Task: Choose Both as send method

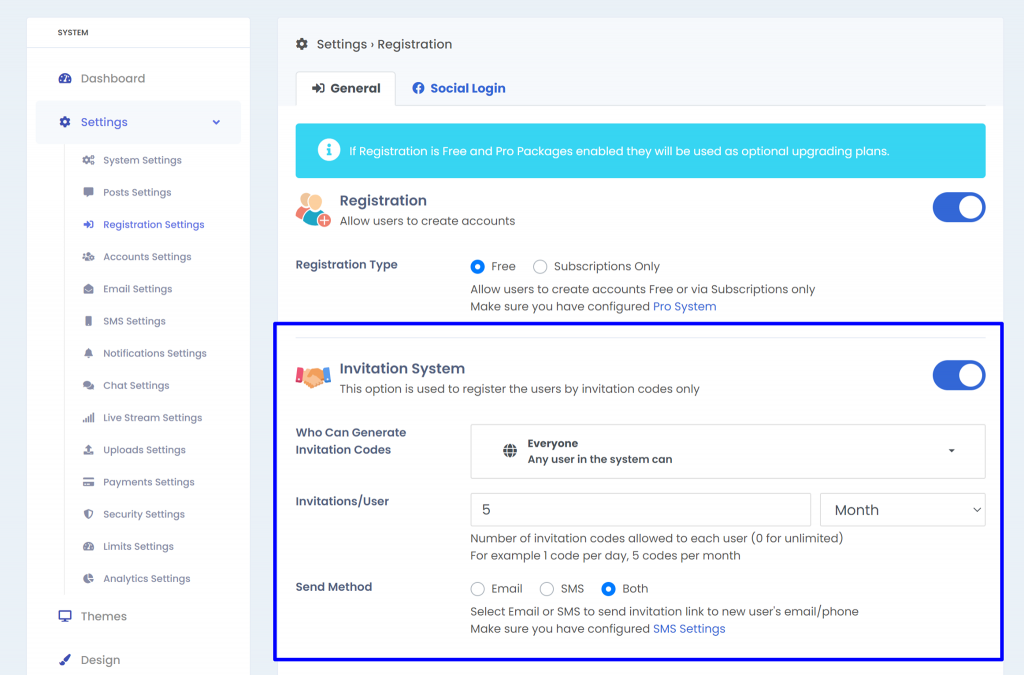Action: (608, 589)
